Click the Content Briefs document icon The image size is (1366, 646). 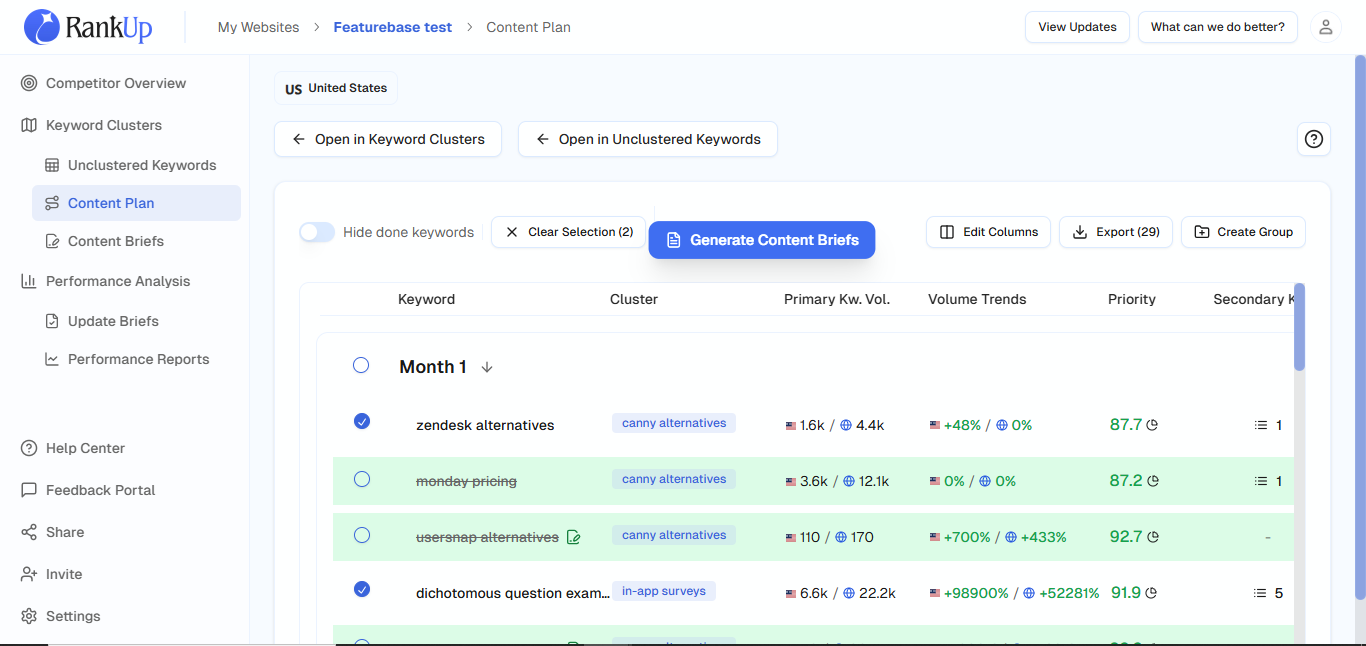[52, 241]
